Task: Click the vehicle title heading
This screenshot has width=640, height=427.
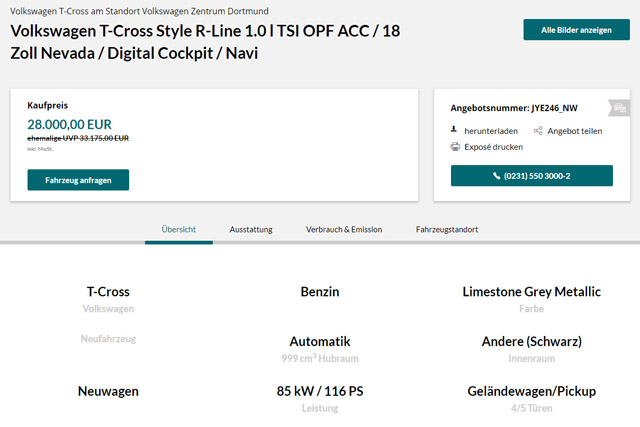Action: (x=205, y=41)
